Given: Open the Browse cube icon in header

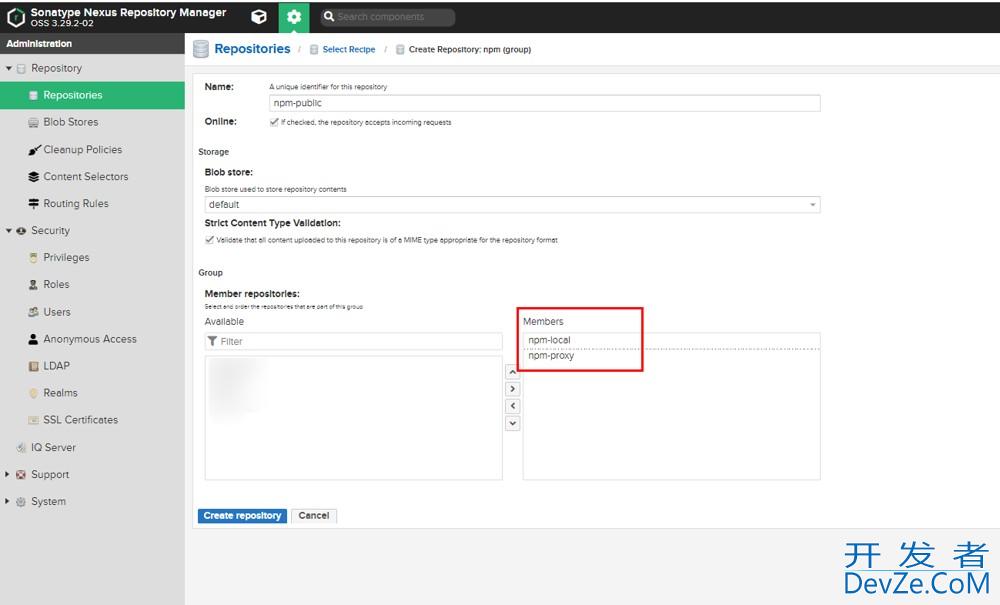Looking at the screenshot, I should pyautogui.click(x=259, y=17).
